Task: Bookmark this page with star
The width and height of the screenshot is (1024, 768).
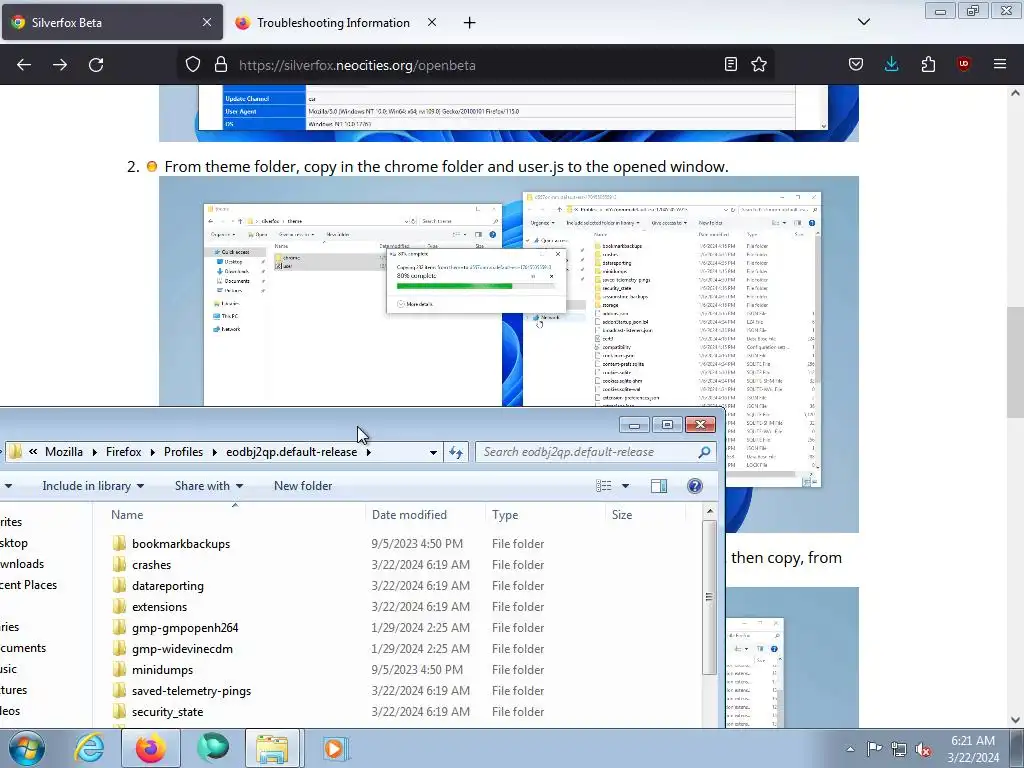Action: (x=759, y=65)
